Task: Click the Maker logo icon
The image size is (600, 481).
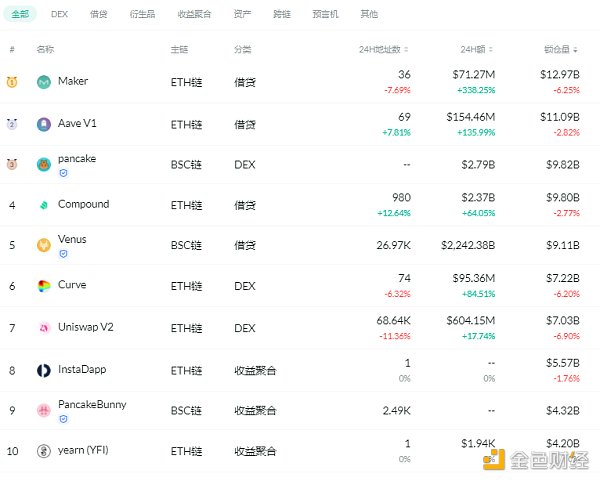Action: coord(44,82)
